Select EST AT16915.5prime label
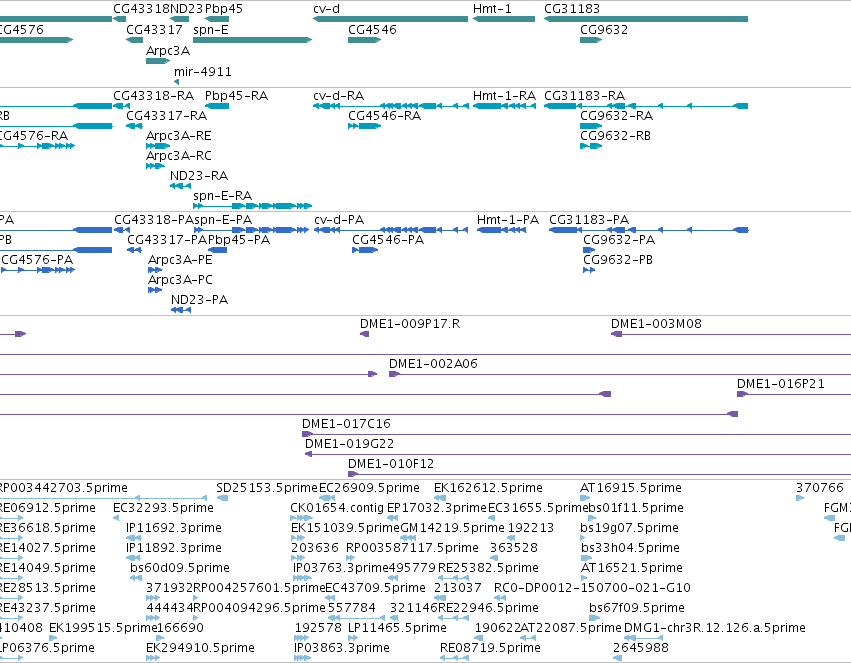851x663 pixels. [x=631, y=488]
